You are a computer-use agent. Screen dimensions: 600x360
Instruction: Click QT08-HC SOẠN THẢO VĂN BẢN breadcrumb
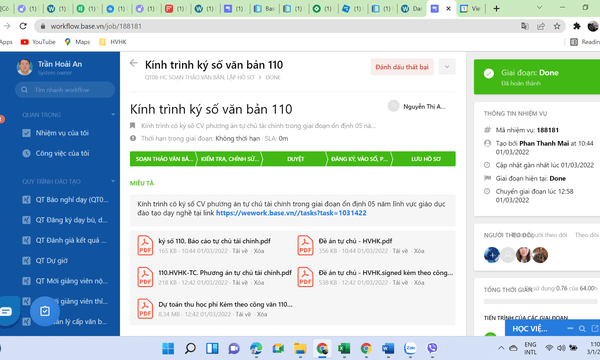click(x=199, y=77)
